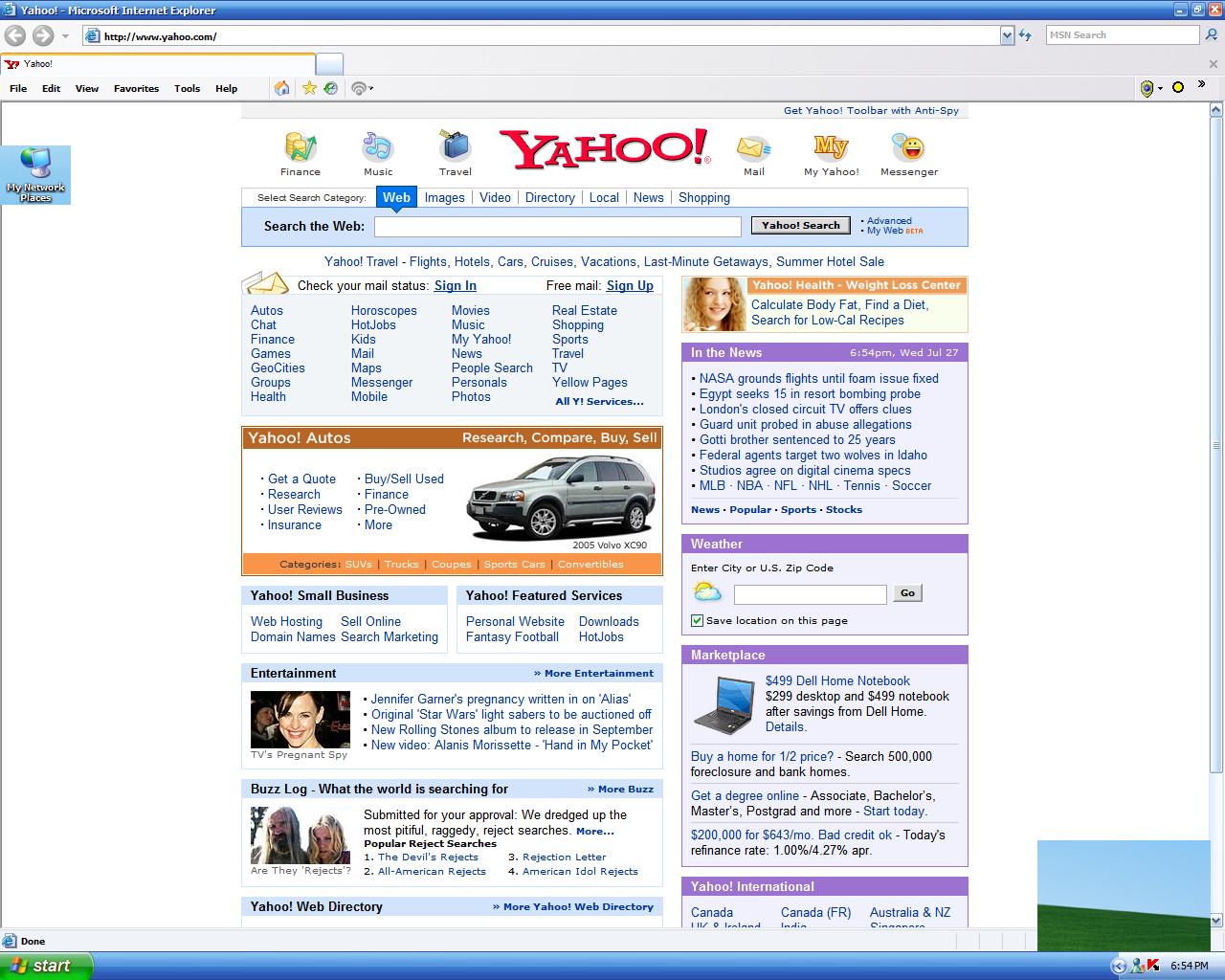The height and width of the screenshot is (980, 1225).
Task: Click the Refresh arrows beside address bar
Action: coord(1025,35)
